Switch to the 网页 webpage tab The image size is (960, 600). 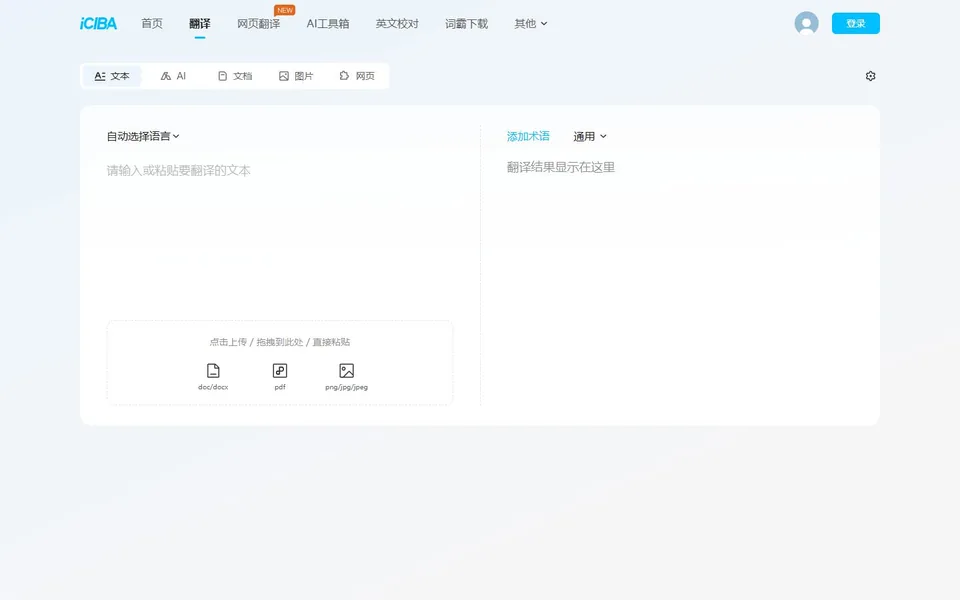click(357, 76)
